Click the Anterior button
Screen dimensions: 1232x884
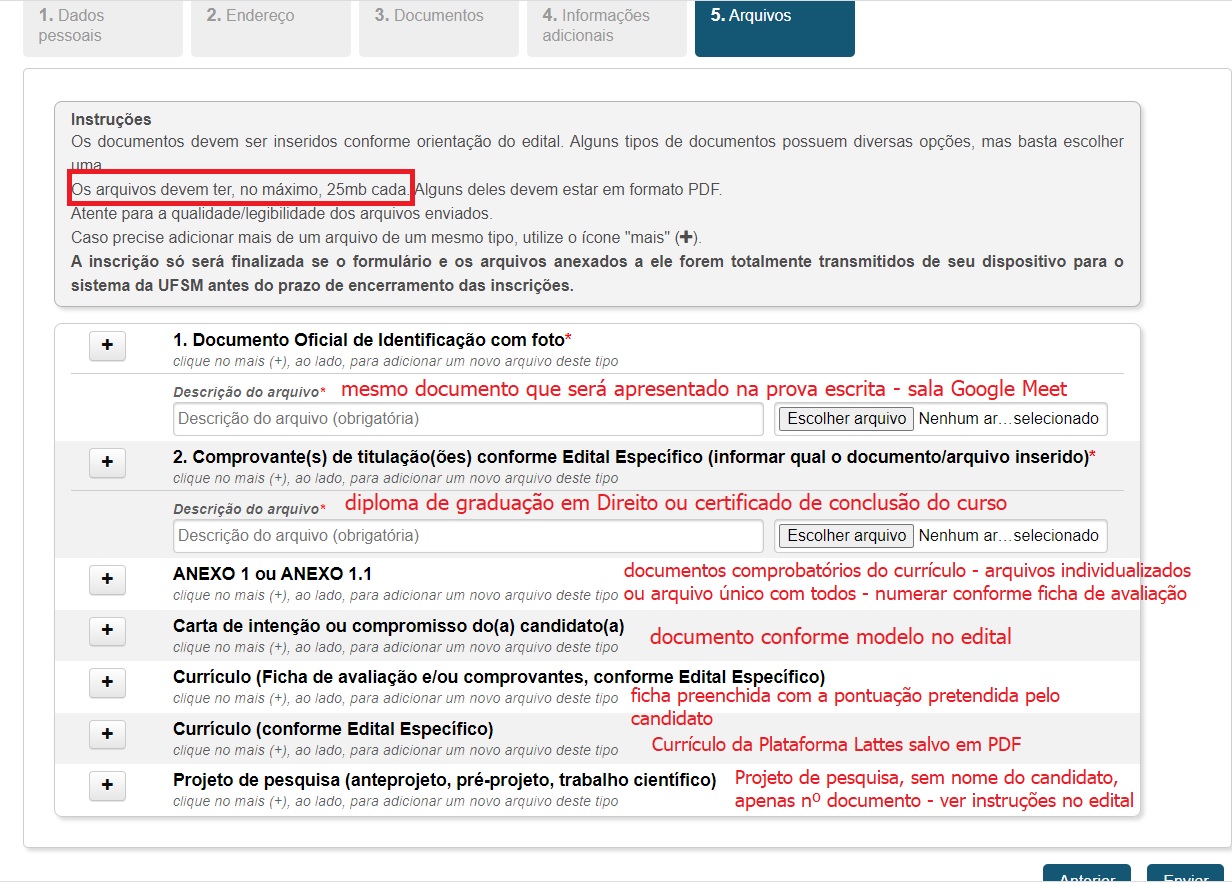[x=1086, y=876]
